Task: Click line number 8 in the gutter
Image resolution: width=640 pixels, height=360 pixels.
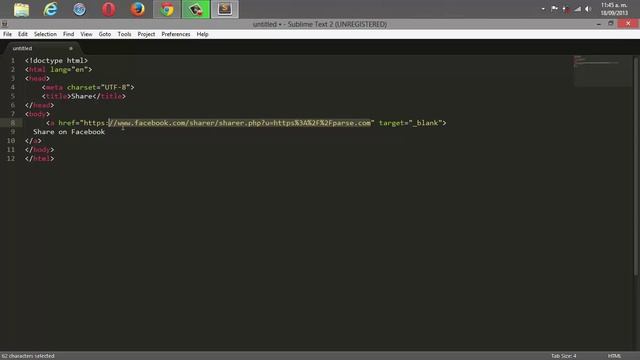Action: click(13, 123)
